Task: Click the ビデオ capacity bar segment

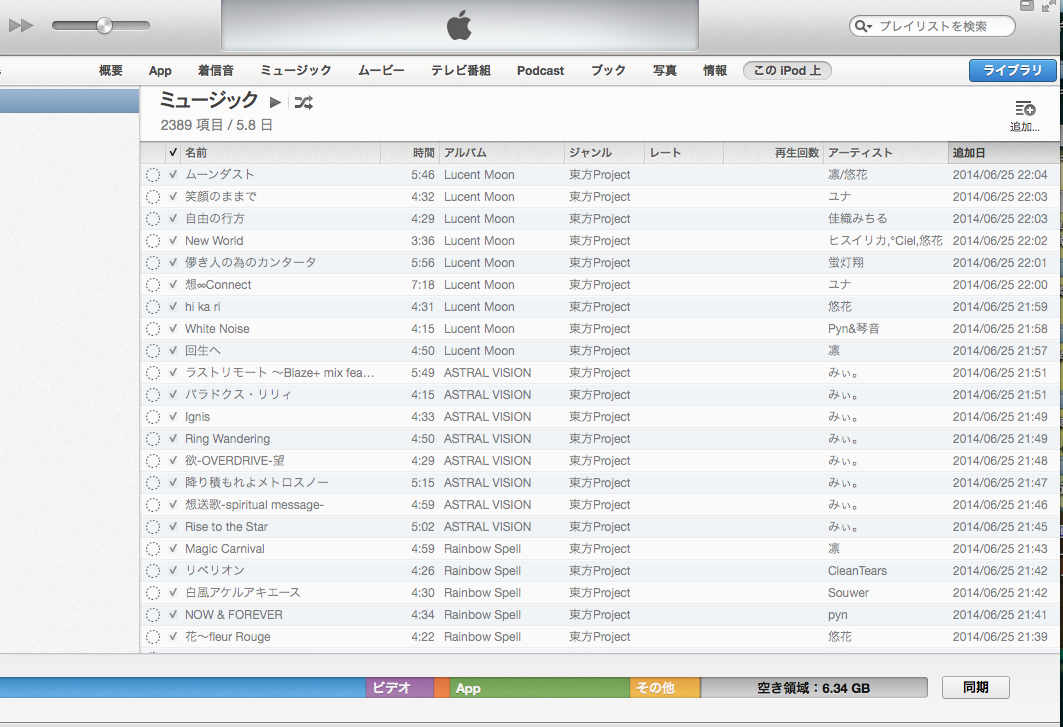Action: [400, 688]
